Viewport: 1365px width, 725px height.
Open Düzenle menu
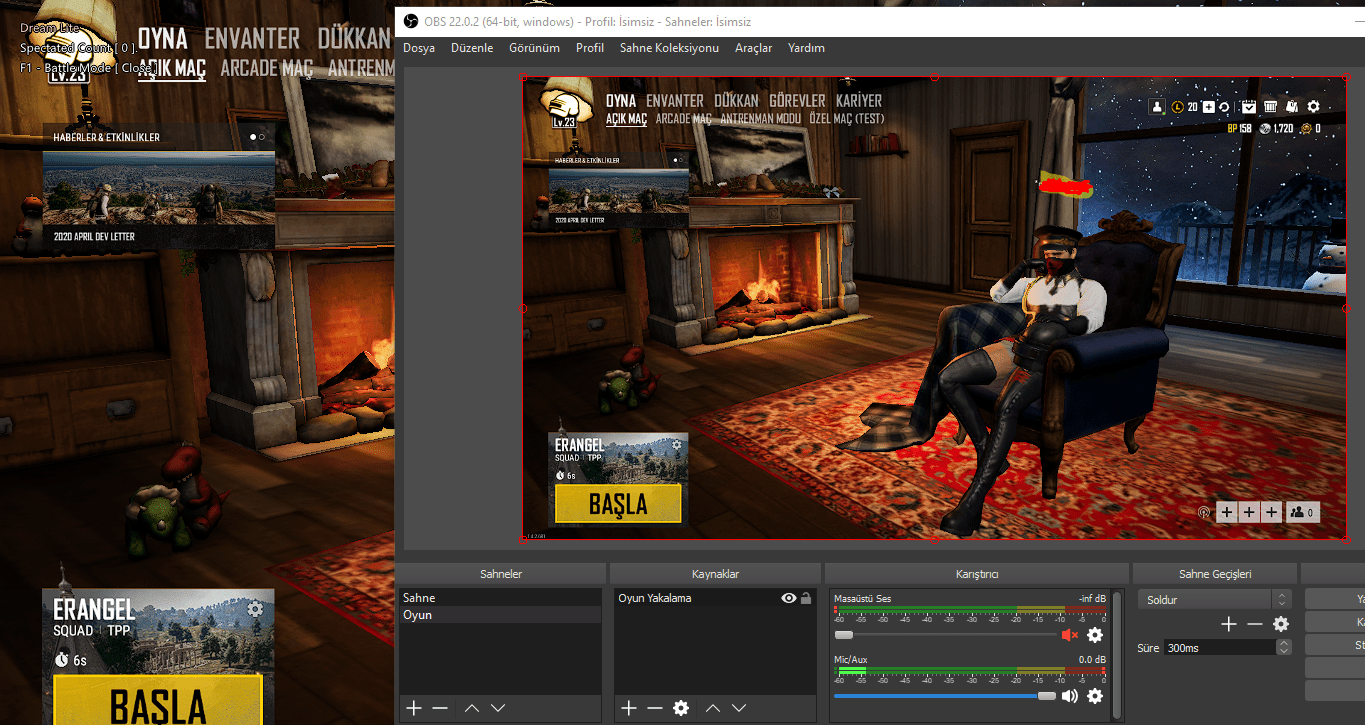(472, 48)
